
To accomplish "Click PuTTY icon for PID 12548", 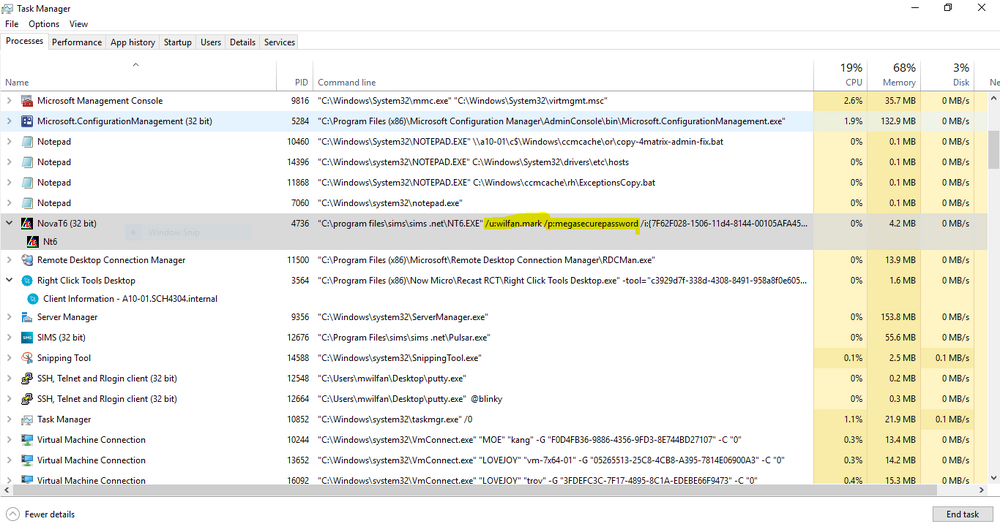I will (x=27, y=378).
